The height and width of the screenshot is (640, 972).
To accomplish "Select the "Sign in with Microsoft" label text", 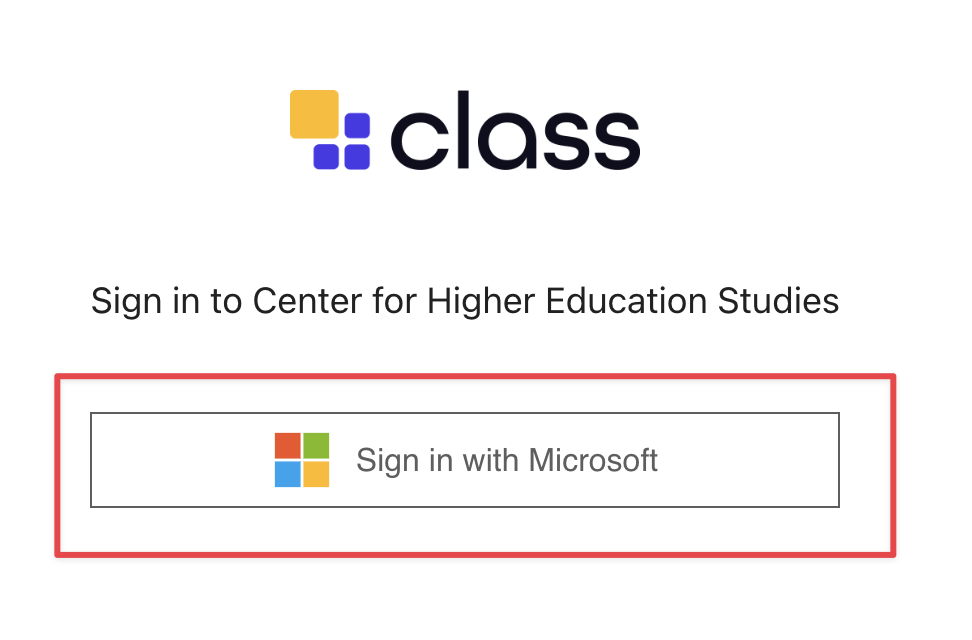I will (507, 461).
